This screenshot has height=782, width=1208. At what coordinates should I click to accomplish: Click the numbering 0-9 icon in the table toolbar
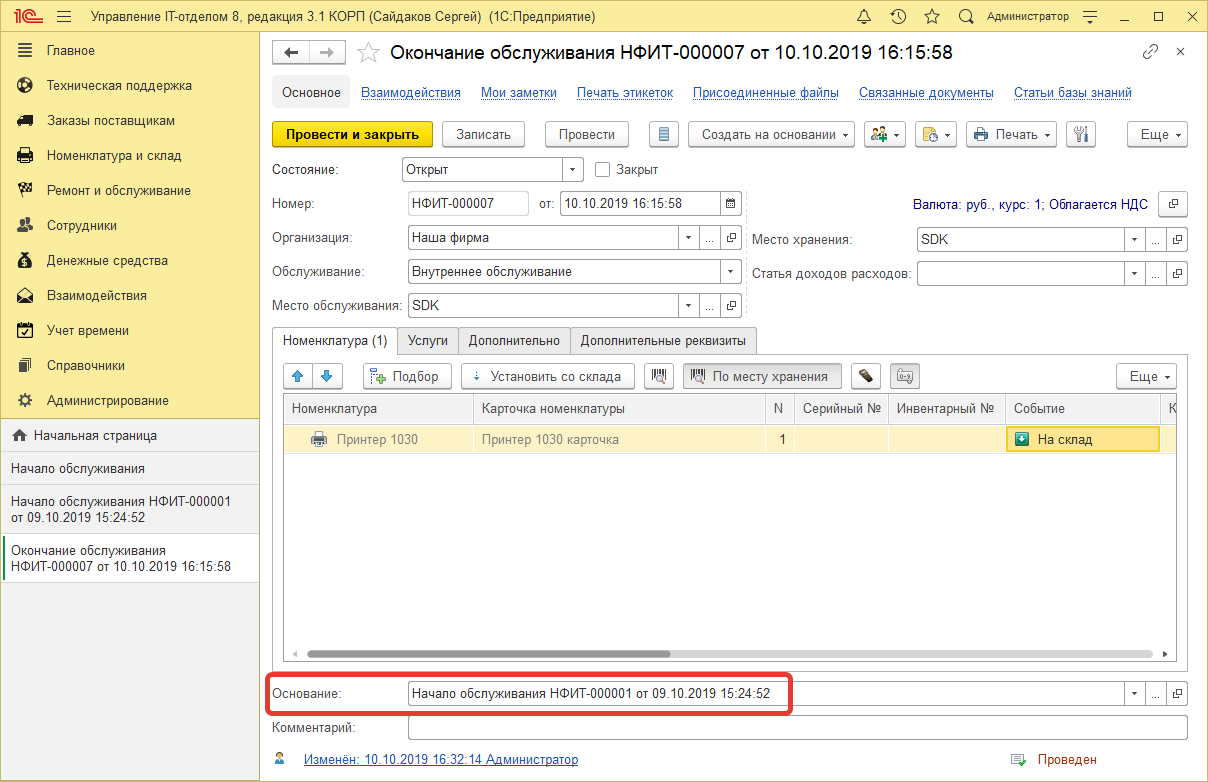(904, 376)
